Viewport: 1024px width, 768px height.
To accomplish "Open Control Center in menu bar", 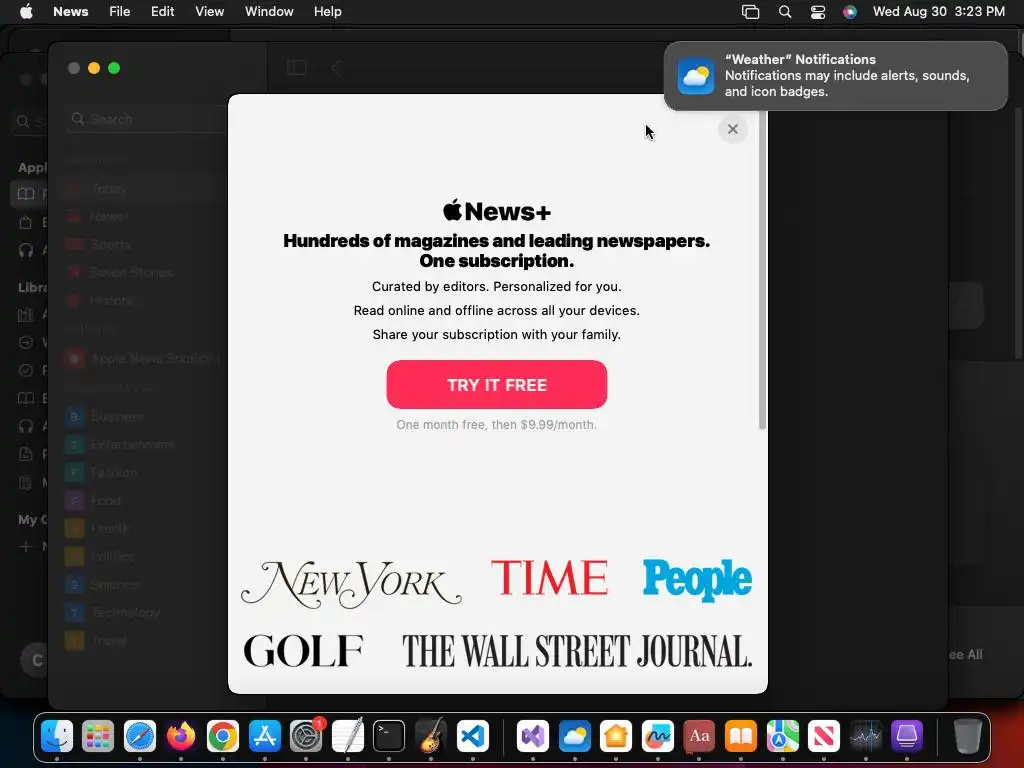I will point(818,12).
